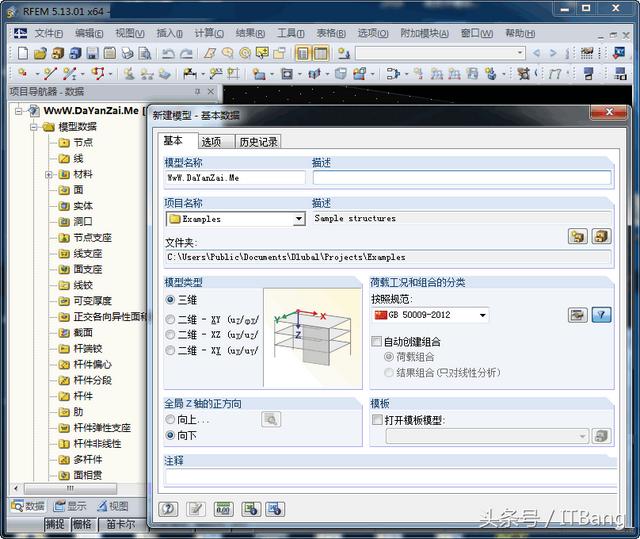This screenshot has height=539, width=640.
Task: Open load case dropdown in main toolbar
Action: pos(520,53)
